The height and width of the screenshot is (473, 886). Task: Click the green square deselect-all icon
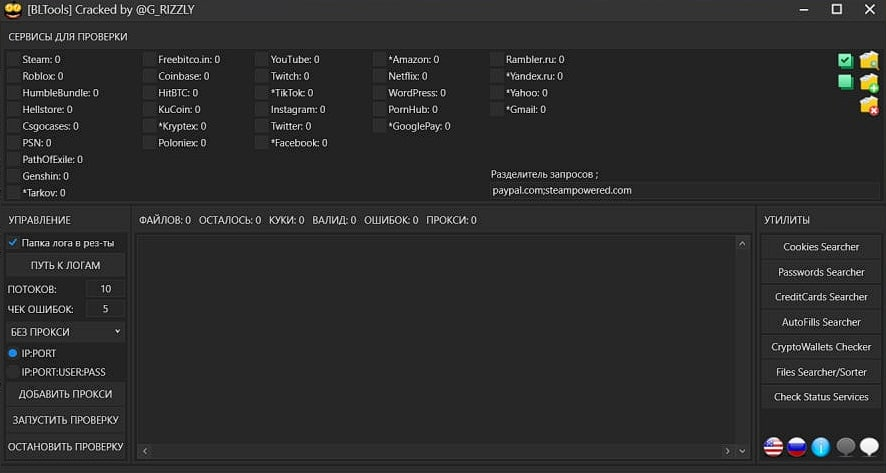[x=845, y=83]
